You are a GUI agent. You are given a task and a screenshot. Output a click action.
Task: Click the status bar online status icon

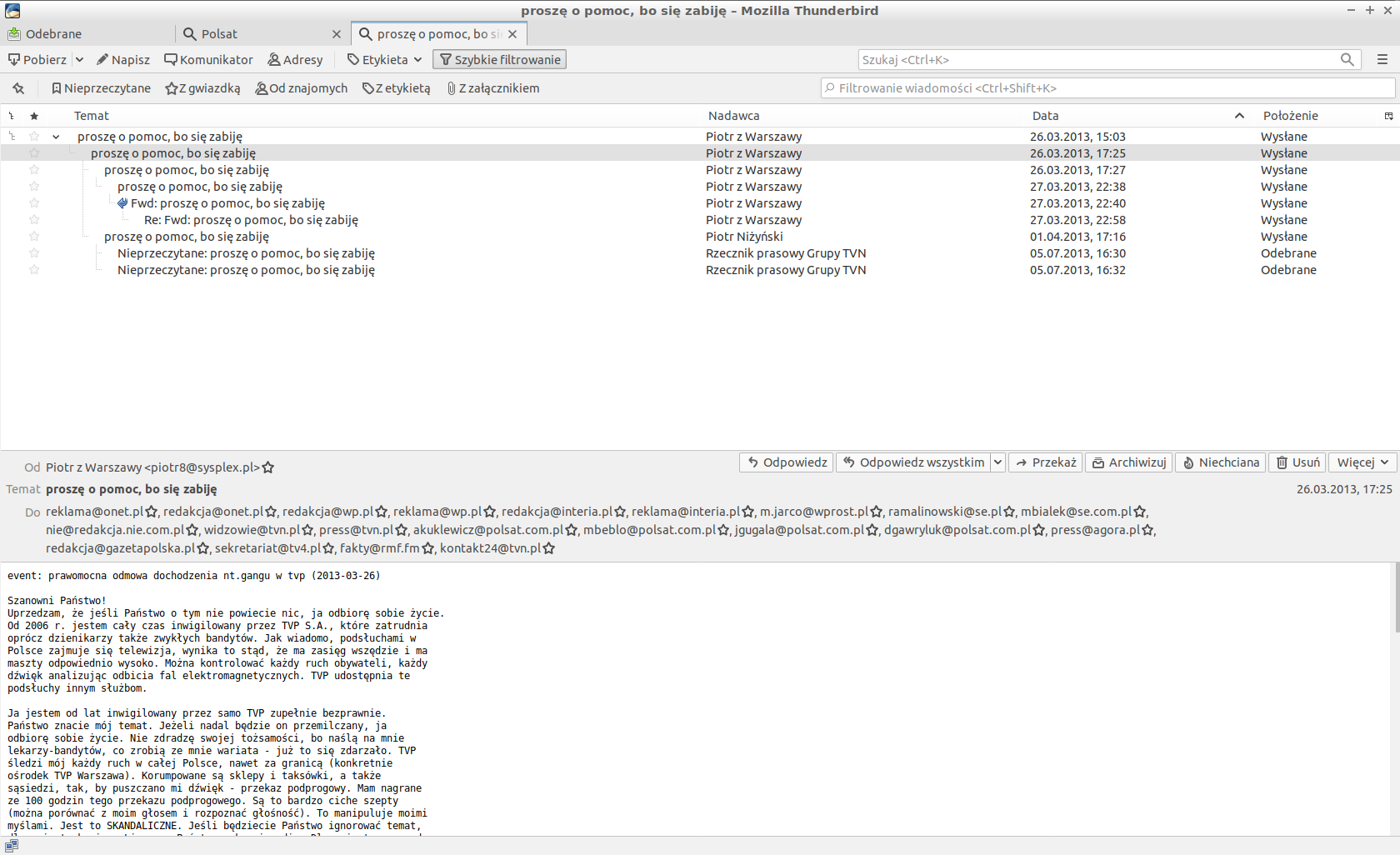(12, 845)
